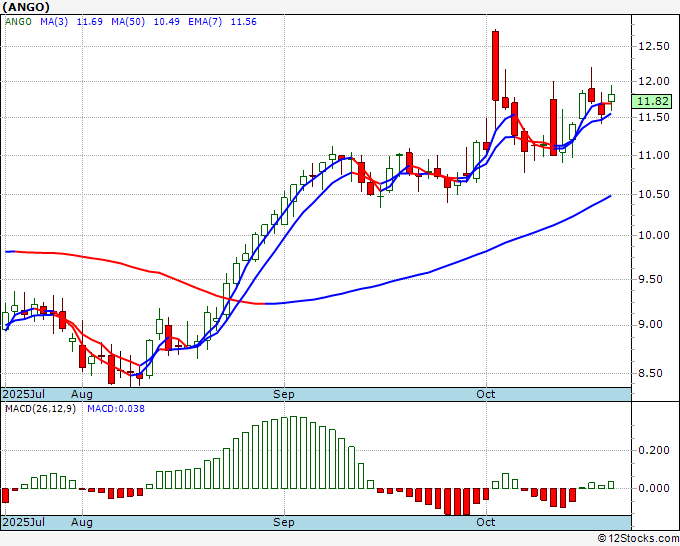Image resolution: width=680 pixels, height=546 pixels.
Task: Select the EMA(7) legend label
Action: (x=205, y=22)
